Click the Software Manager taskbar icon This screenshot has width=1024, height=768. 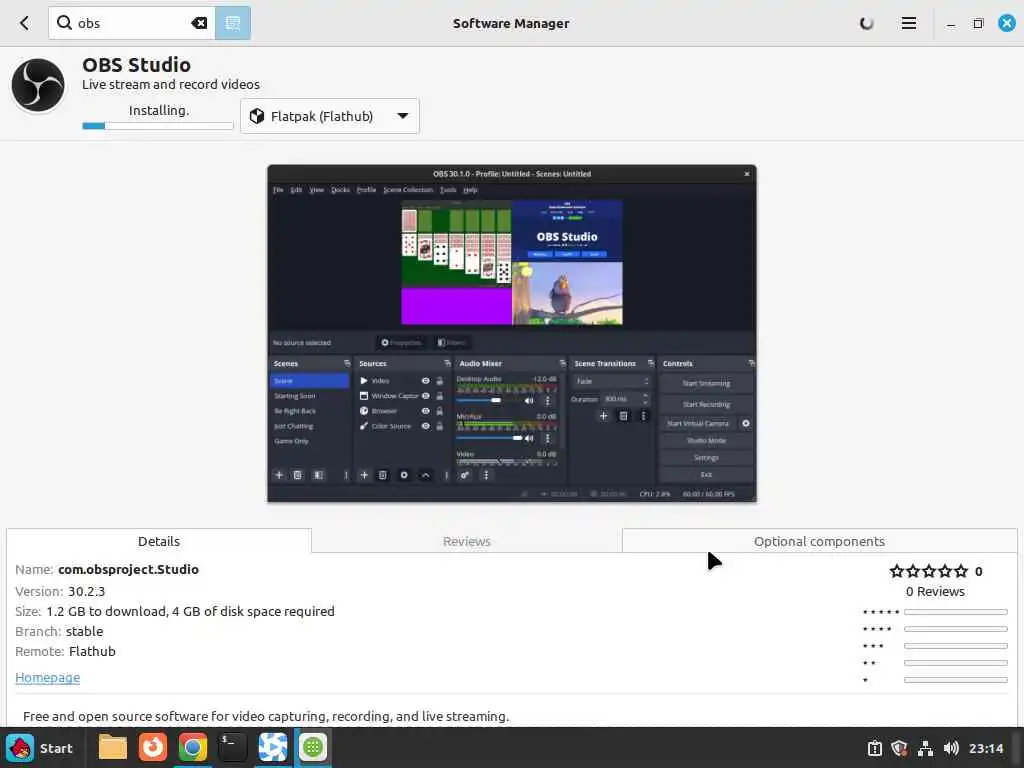(x=313, y=748)
